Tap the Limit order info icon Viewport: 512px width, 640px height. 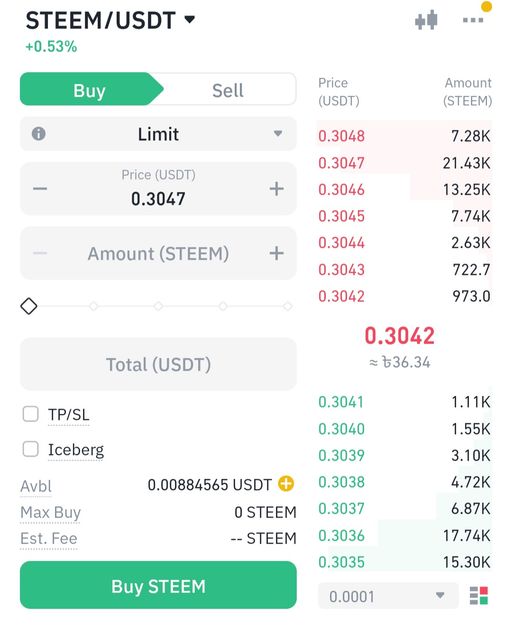pyautogui.click(x=39, y=133)
